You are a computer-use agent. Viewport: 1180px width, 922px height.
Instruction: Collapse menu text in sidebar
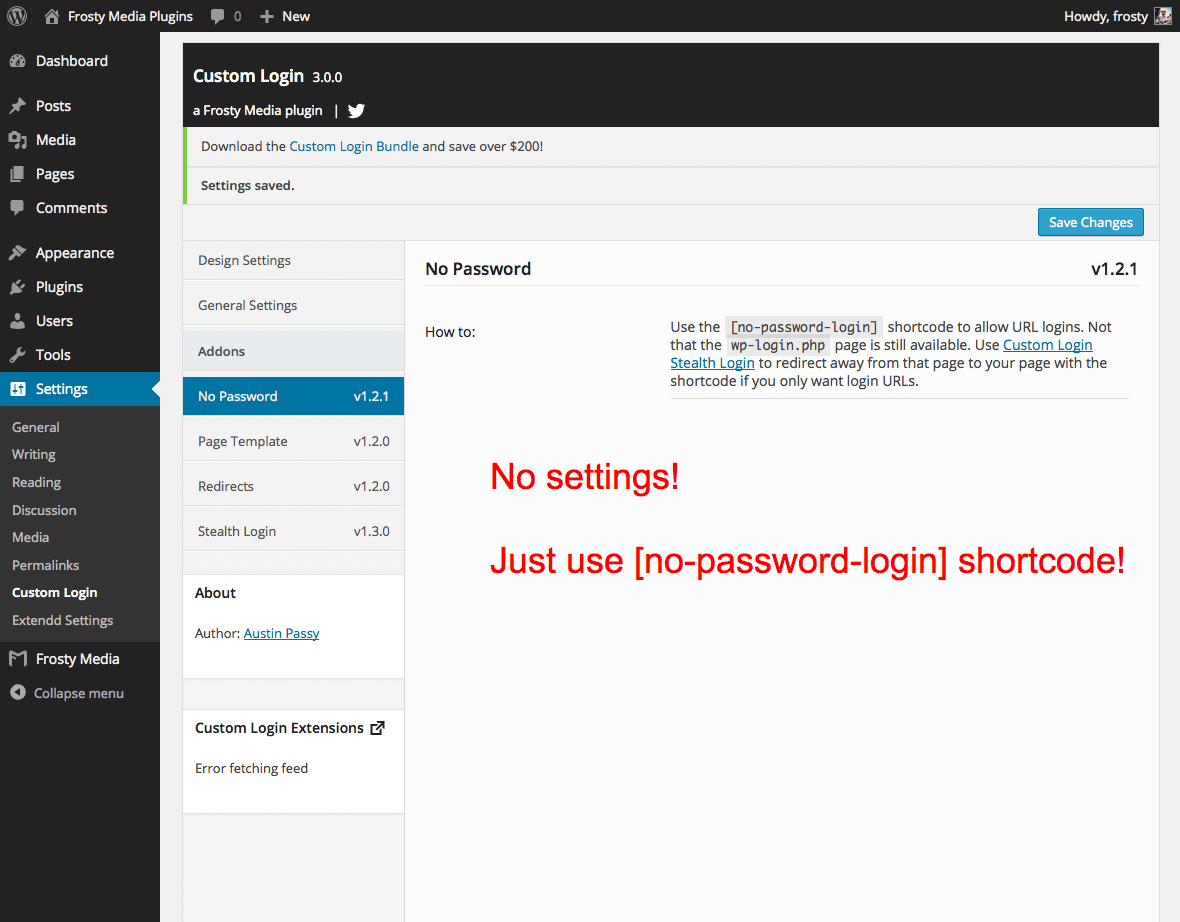[78, 693]
